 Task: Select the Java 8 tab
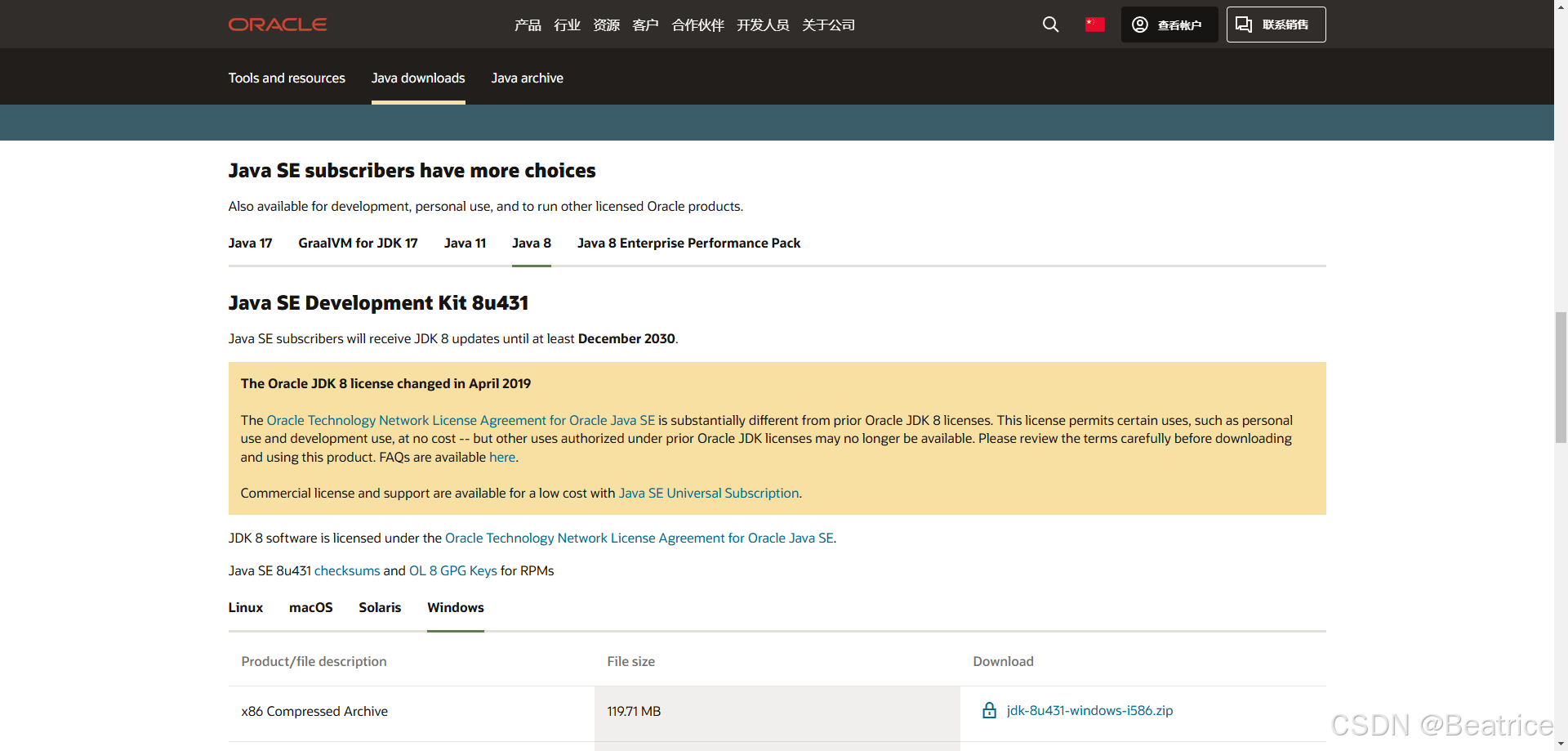(532, 243)
